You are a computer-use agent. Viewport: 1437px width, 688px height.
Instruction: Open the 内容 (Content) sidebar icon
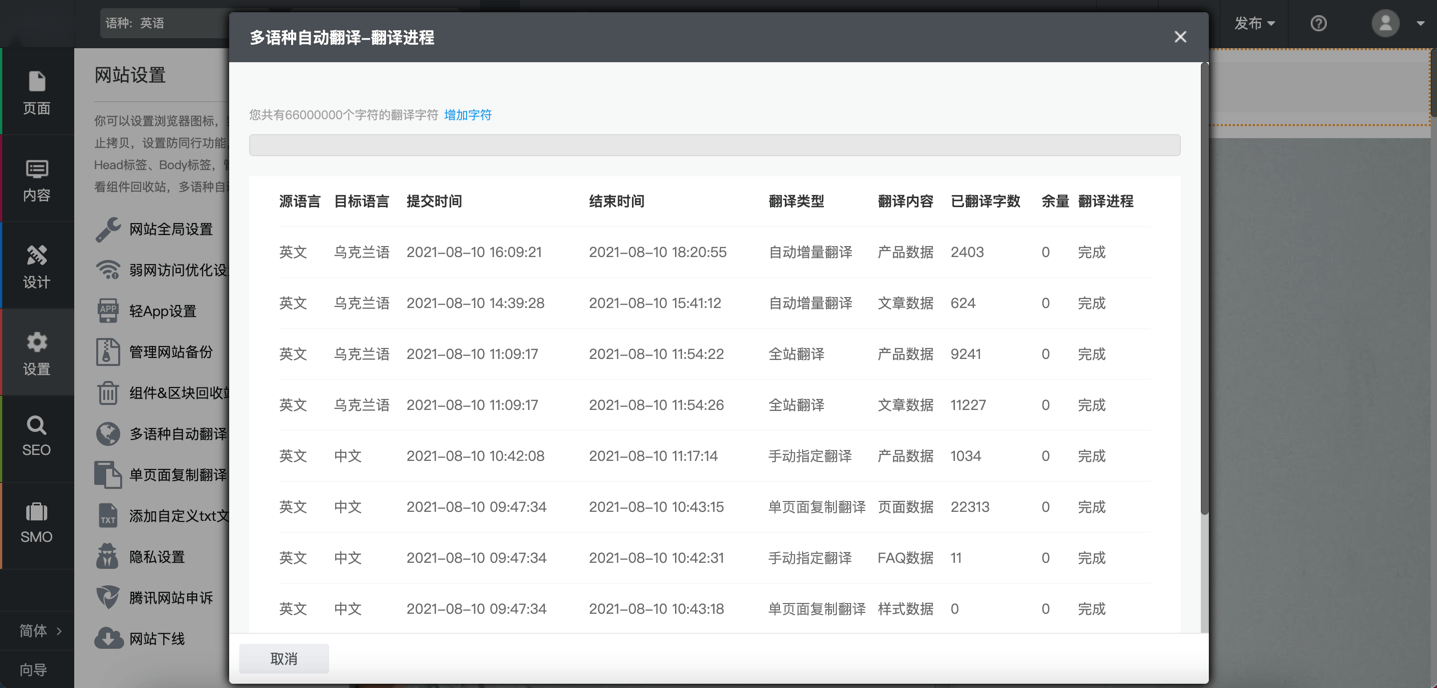pos(37,179)
